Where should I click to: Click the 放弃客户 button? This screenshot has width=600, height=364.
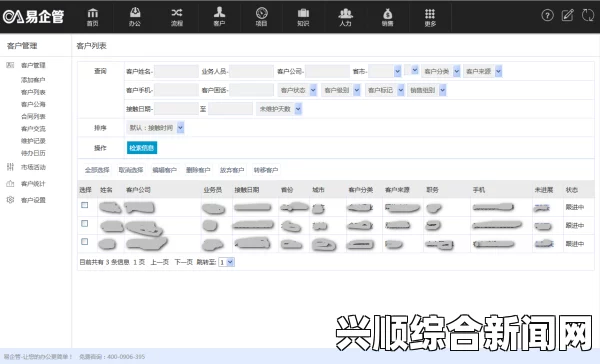232,170
